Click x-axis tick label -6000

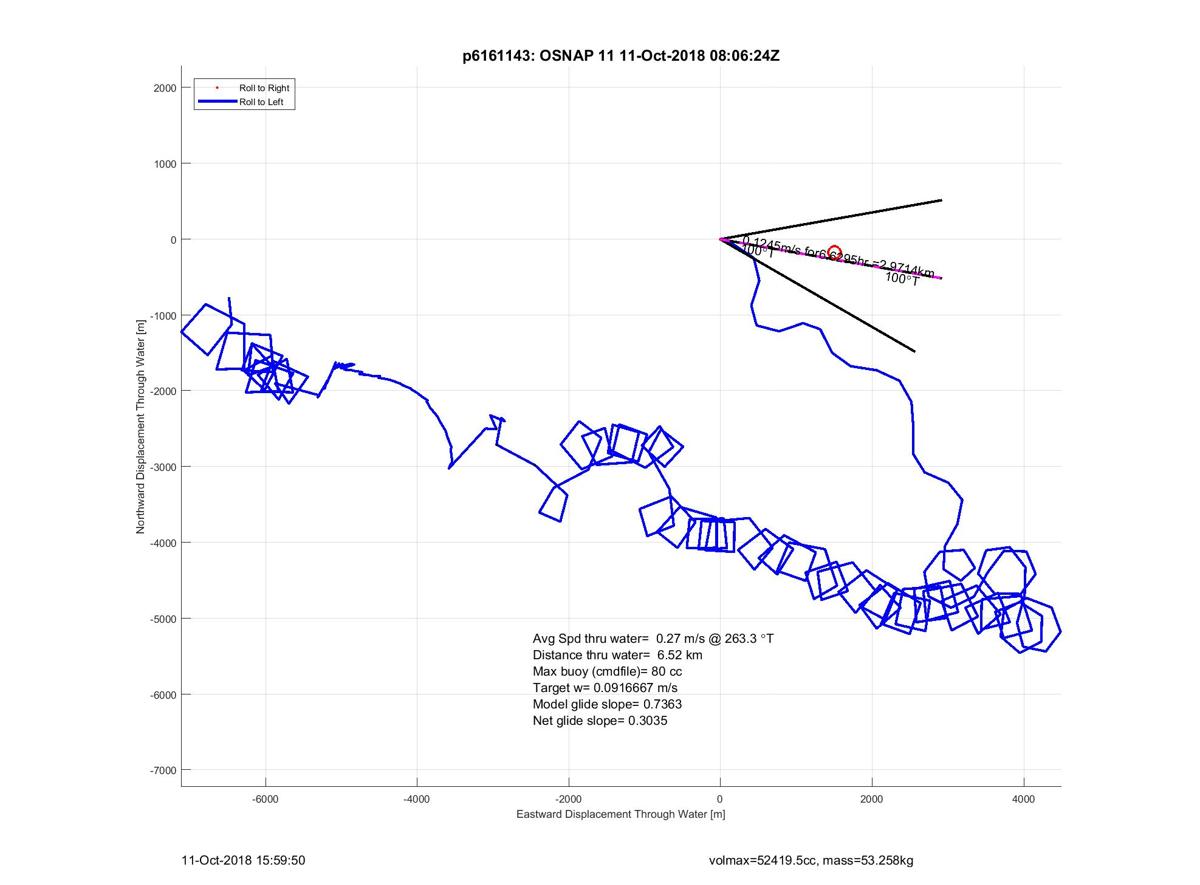point(265,799)
